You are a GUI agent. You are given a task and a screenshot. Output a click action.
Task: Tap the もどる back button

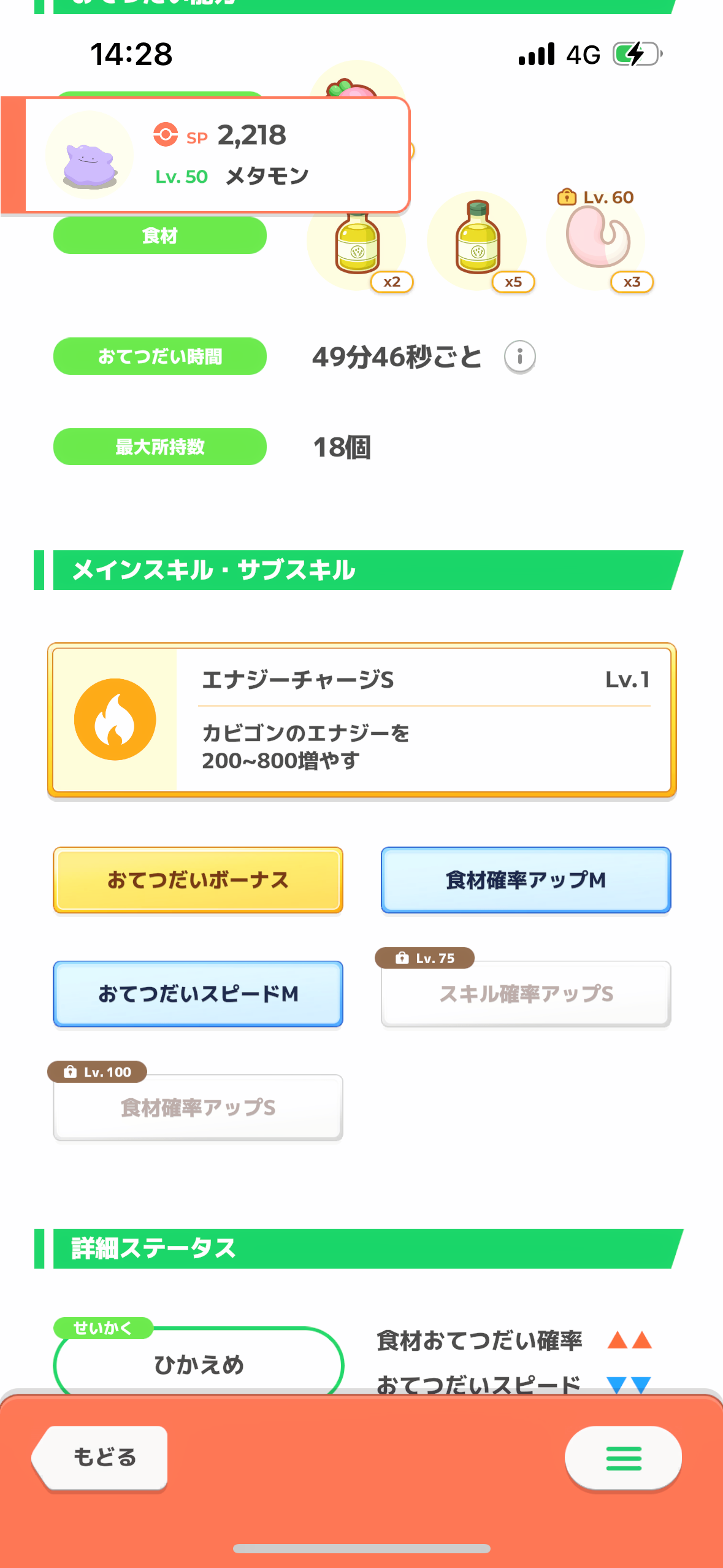click(x=101, y=1458)
